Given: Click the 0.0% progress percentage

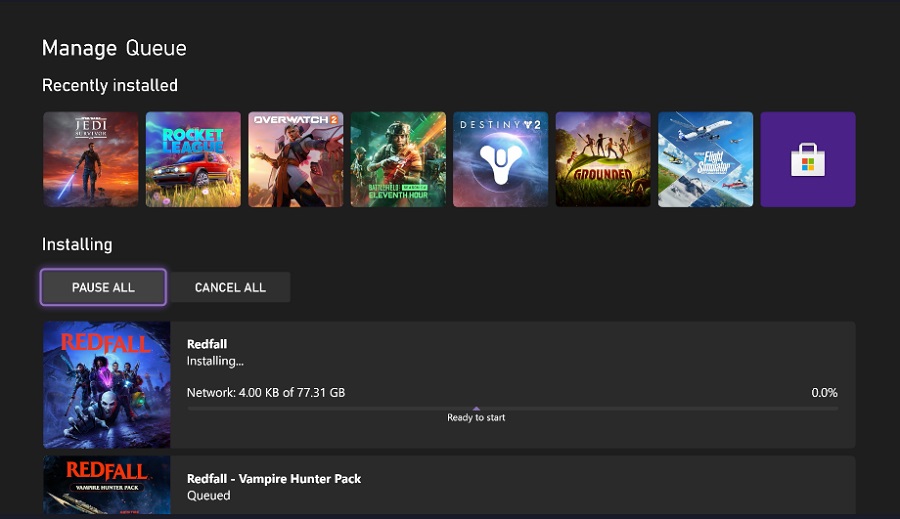Looking at the screenshot, I should pos(824,393).
